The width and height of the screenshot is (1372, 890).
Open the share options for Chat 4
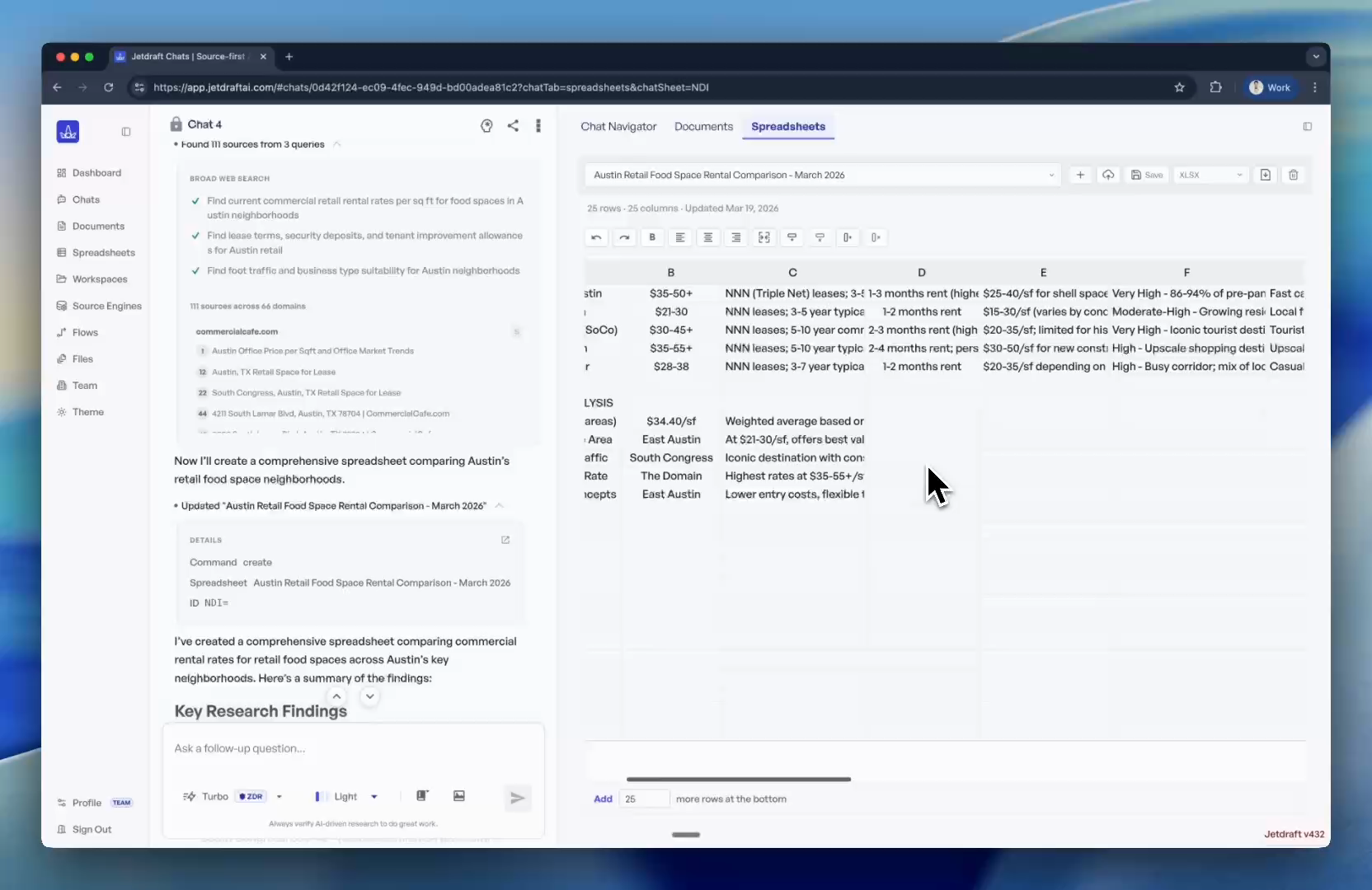513,125
